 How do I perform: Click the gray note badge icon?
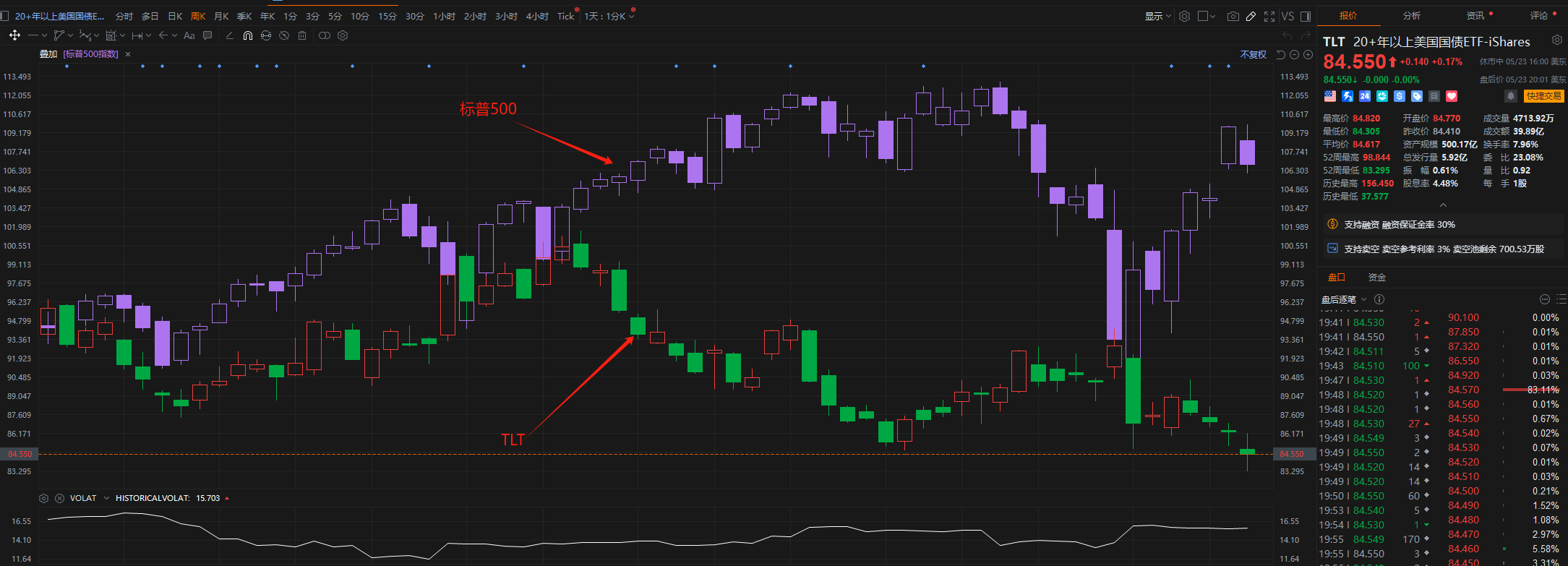coord(1434,96)
